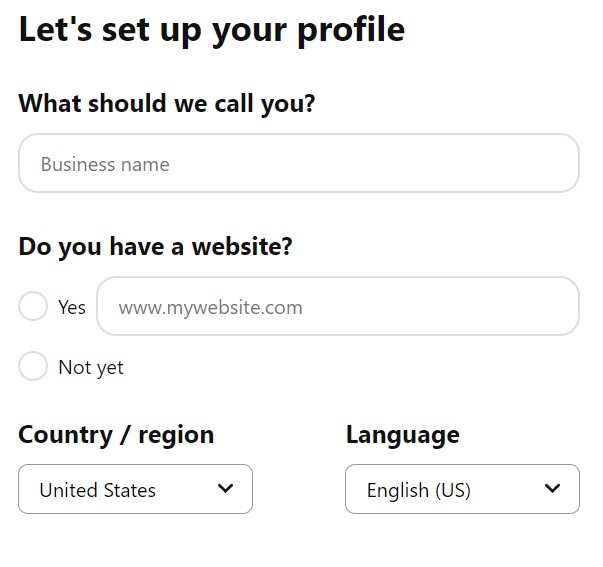Open the Language dropdown

462,489
